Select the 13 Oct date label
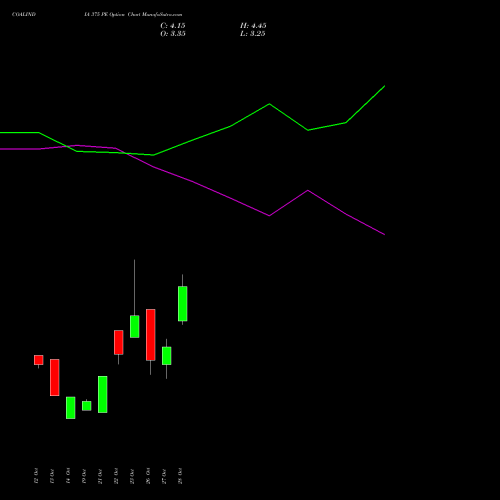 52,476
